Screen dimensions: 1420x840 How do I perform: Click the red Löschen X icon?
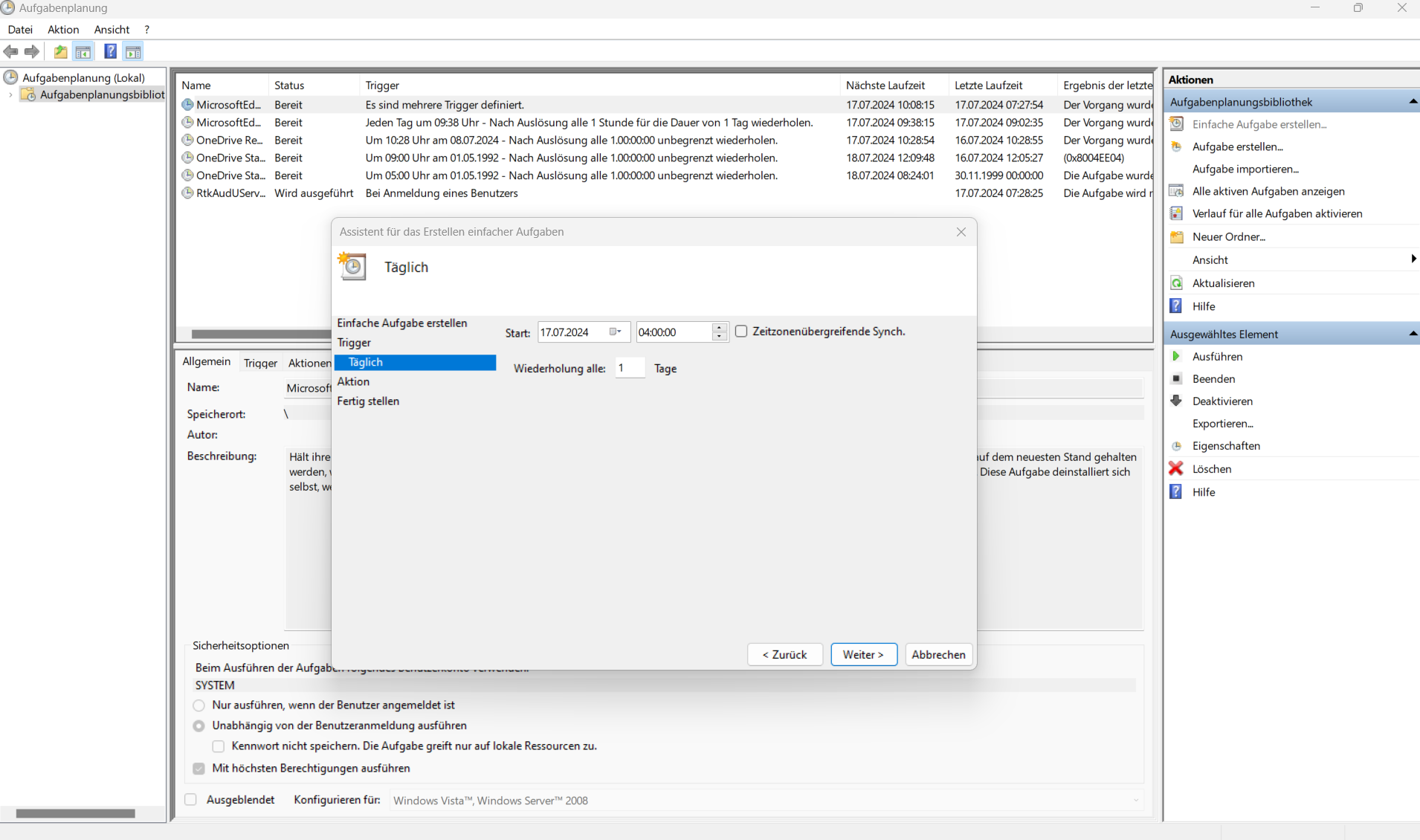coord(1176,468)
